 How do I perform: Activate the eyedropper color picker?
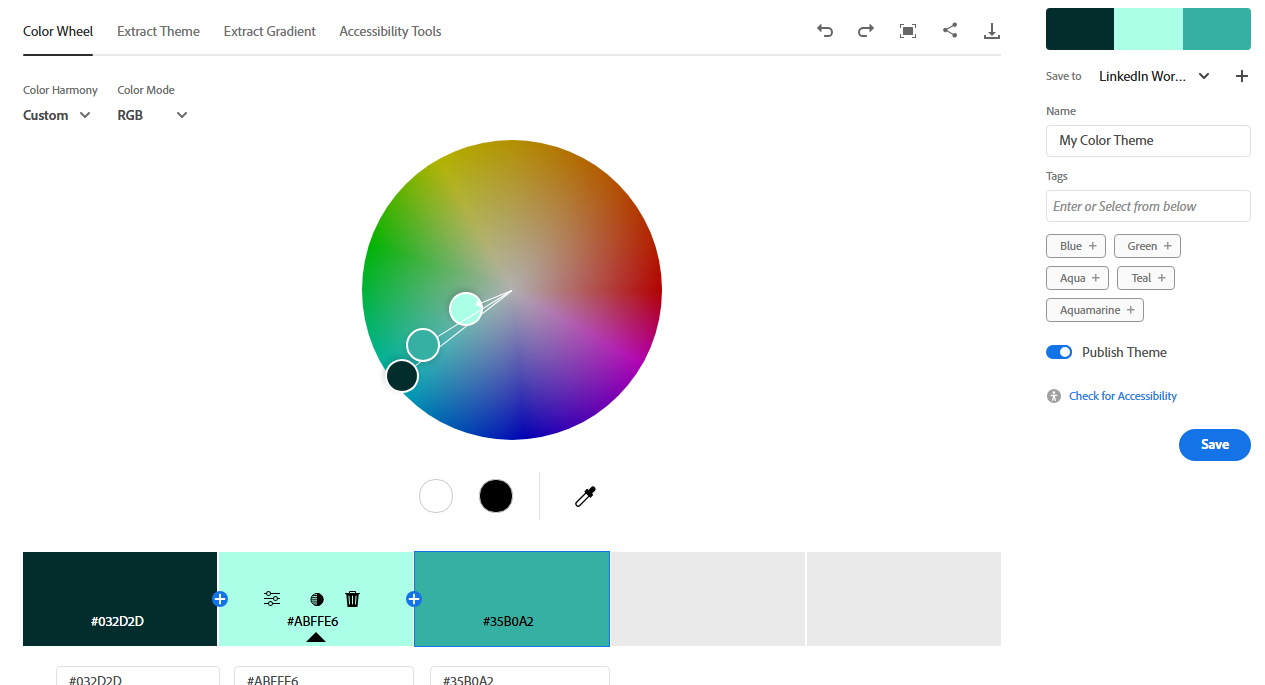tap(585, 496)
